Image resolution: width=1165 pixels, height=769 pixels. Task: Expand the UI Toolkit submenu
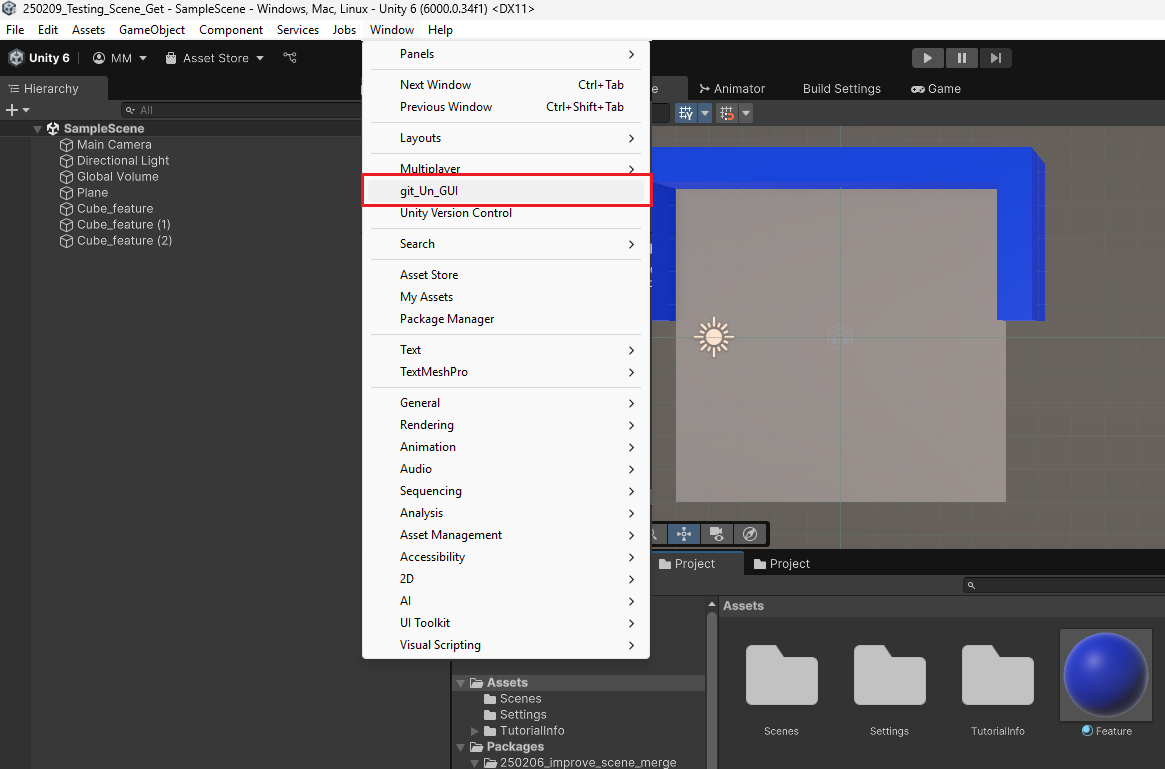506,623
